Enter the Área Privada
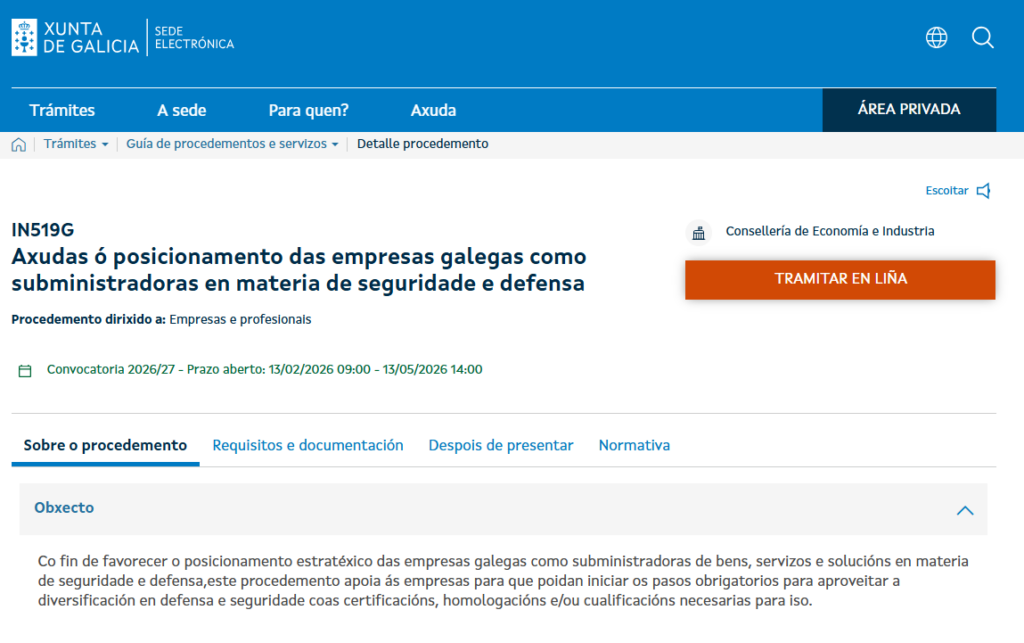Image resolution: width=1024 pixels, height=643 pixels. pos(908,110)
